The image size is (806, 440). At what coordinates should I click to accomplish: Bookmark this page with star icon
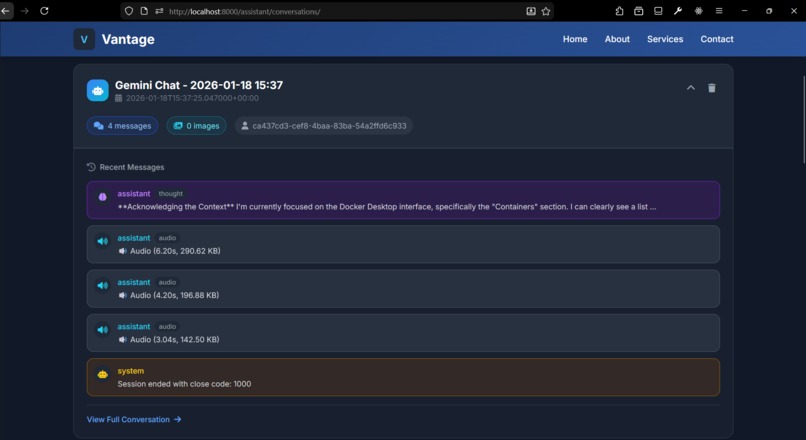tap(546, 11)
